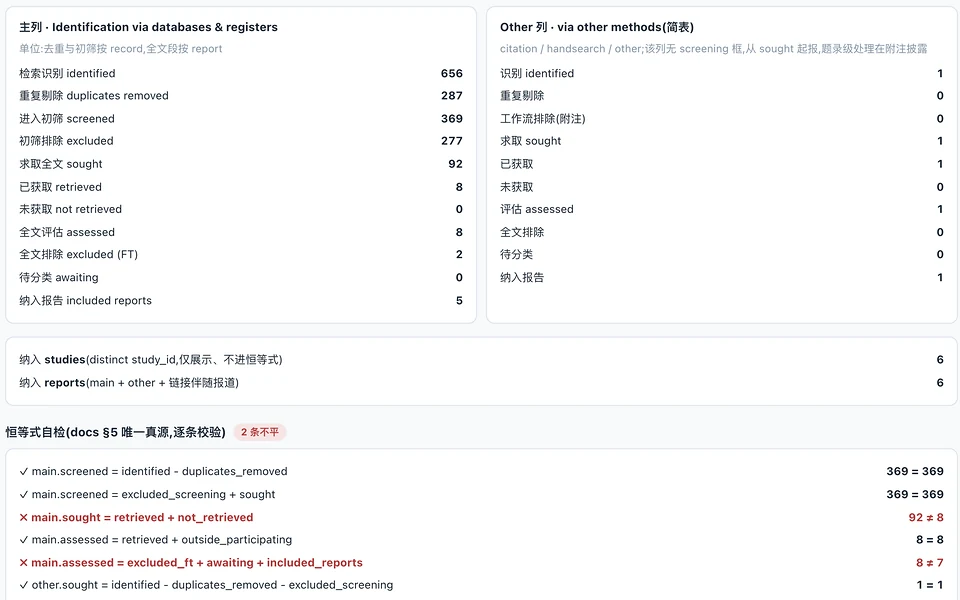Select '检索识别 identified' row label
This screenshot has width=960, height=600.
coord(67,73)
